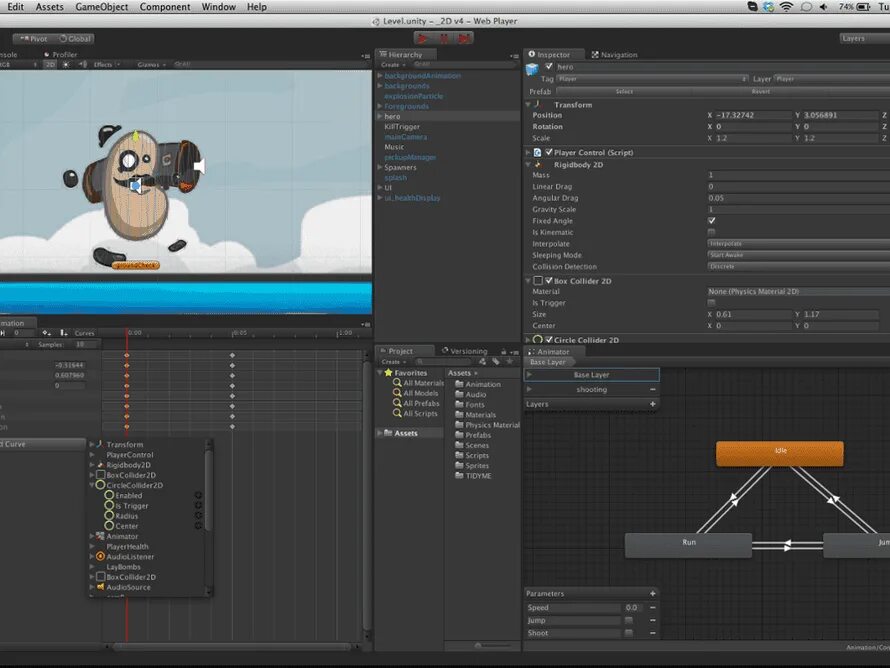The image size is (890, 668).
Task: Click the hero object cube icon in Inspector
Action: point(532,69)
